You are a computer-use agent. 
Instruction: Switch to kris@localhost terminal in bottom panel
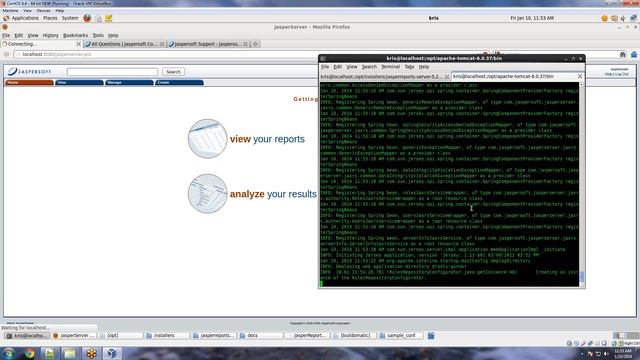coord(27,336)
